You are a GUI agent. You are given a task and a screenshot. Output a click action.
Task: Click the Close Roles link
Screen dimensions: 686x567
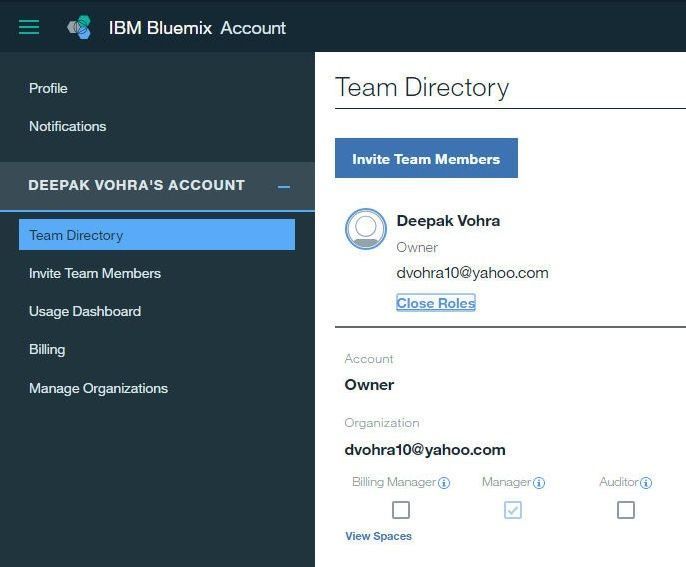coord(436,303)
